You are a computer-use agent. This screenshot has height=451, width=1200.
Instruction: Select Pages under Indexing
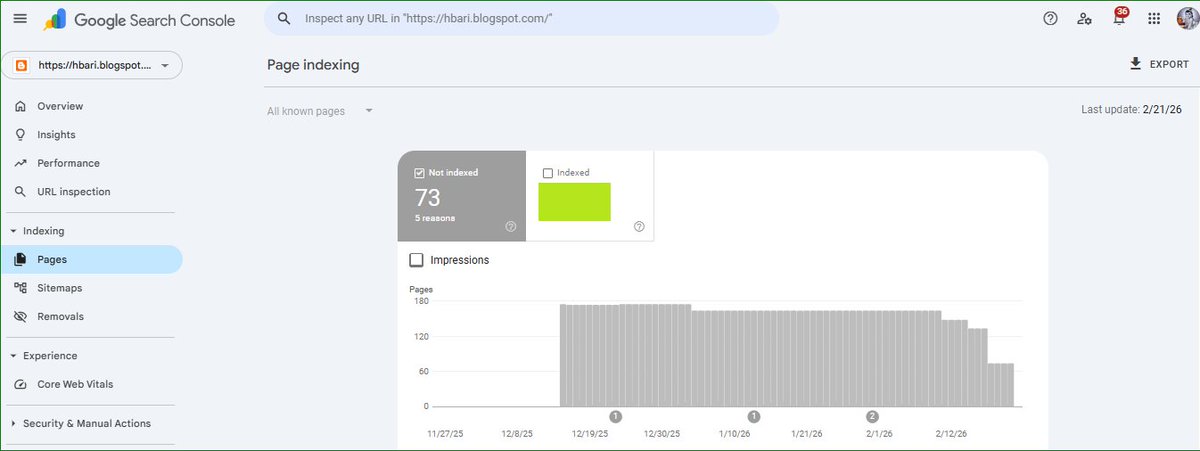point(92,259)
